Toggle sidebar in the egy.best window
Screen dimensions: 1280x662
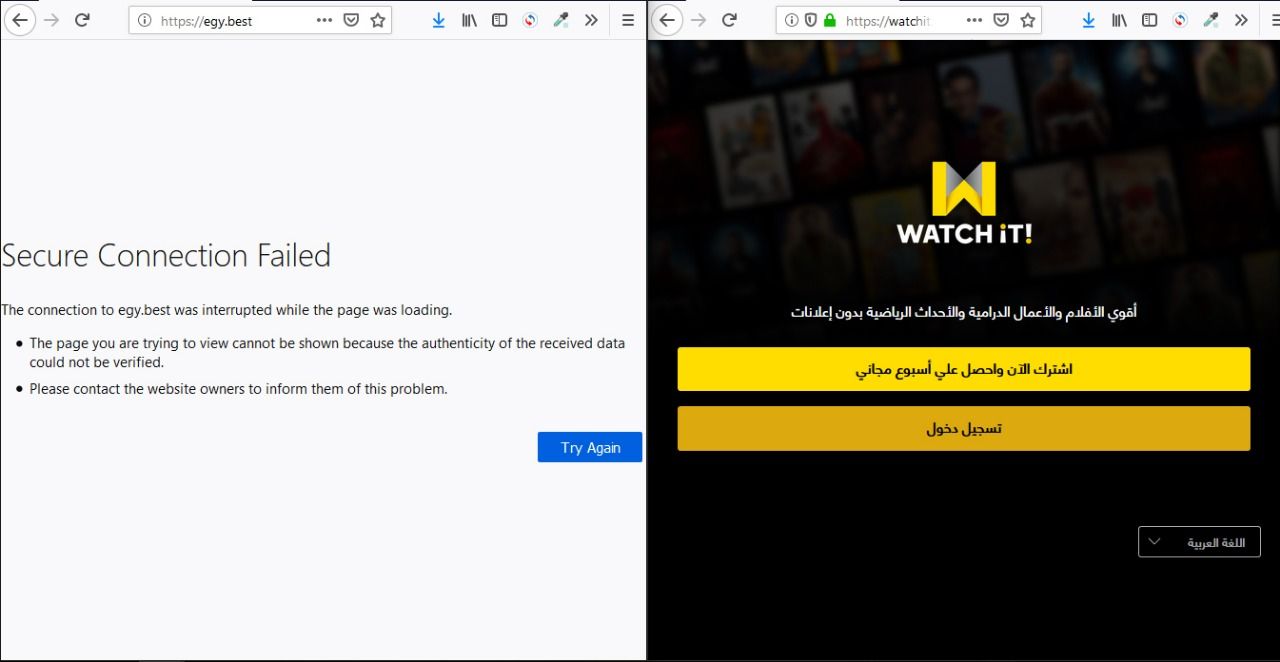click(499, 20)
